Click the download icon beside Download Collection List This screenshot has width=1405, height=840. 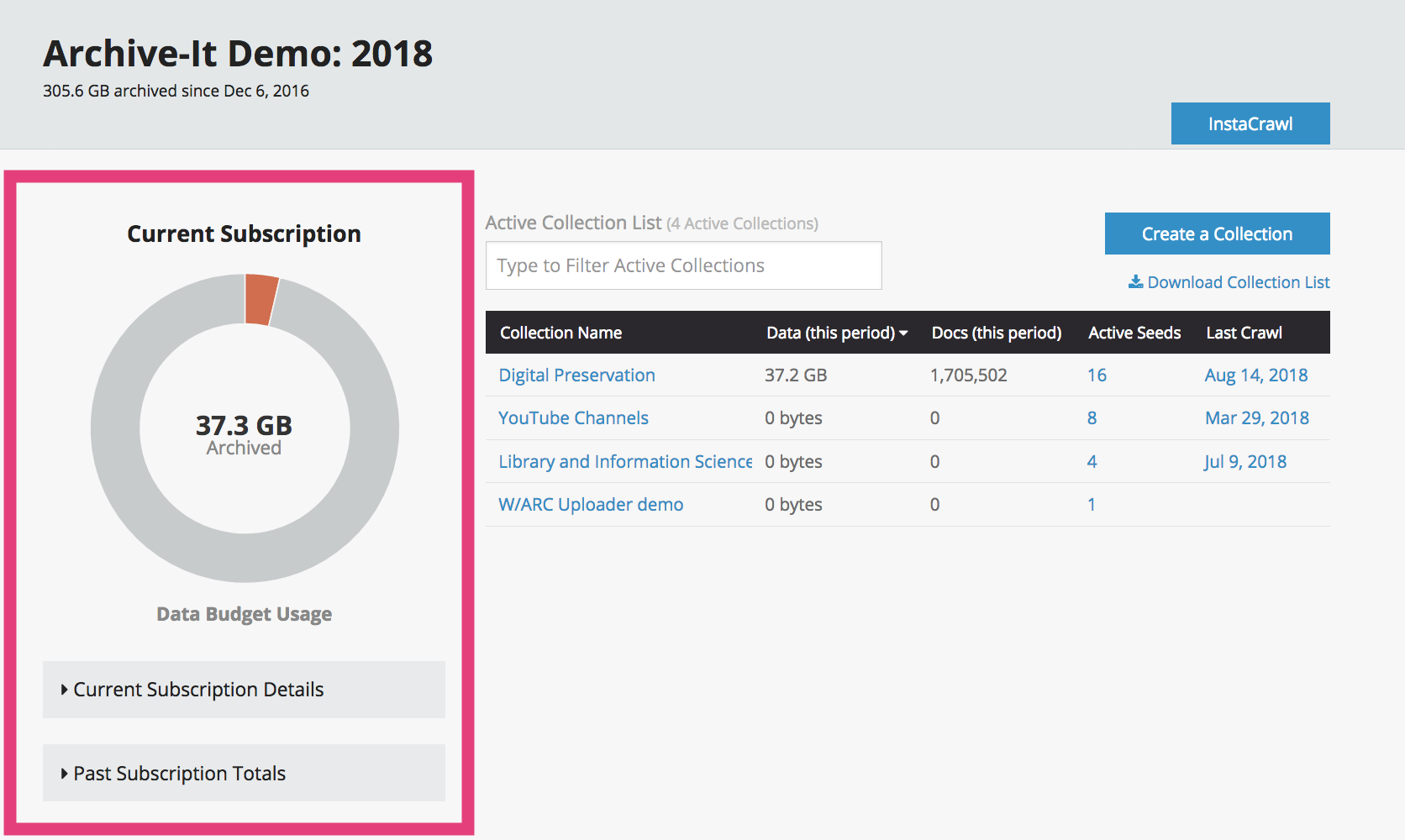point(1135,282)
